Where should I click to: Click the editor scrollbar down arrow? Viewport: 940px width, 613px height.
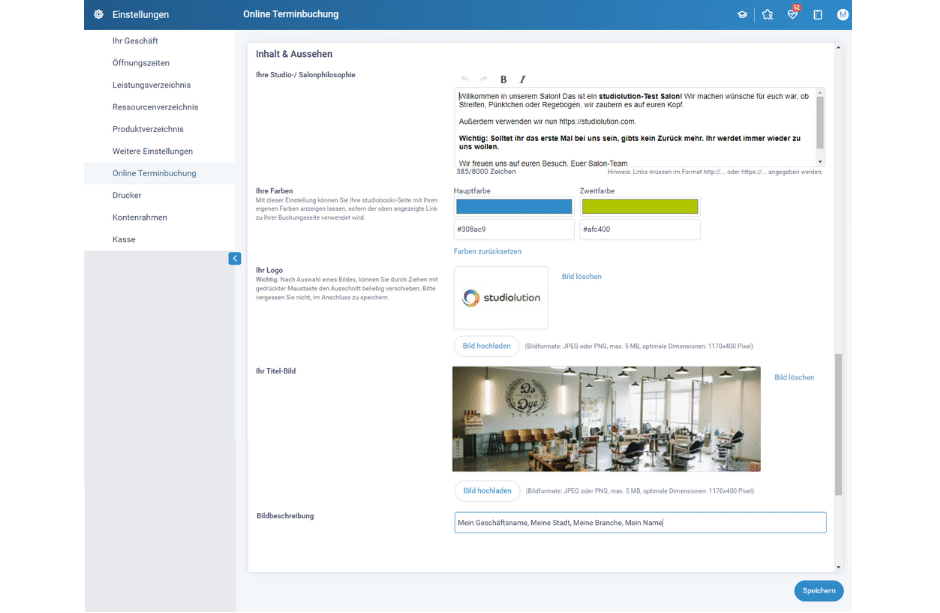pyautogui.click(x=820, y=162)
